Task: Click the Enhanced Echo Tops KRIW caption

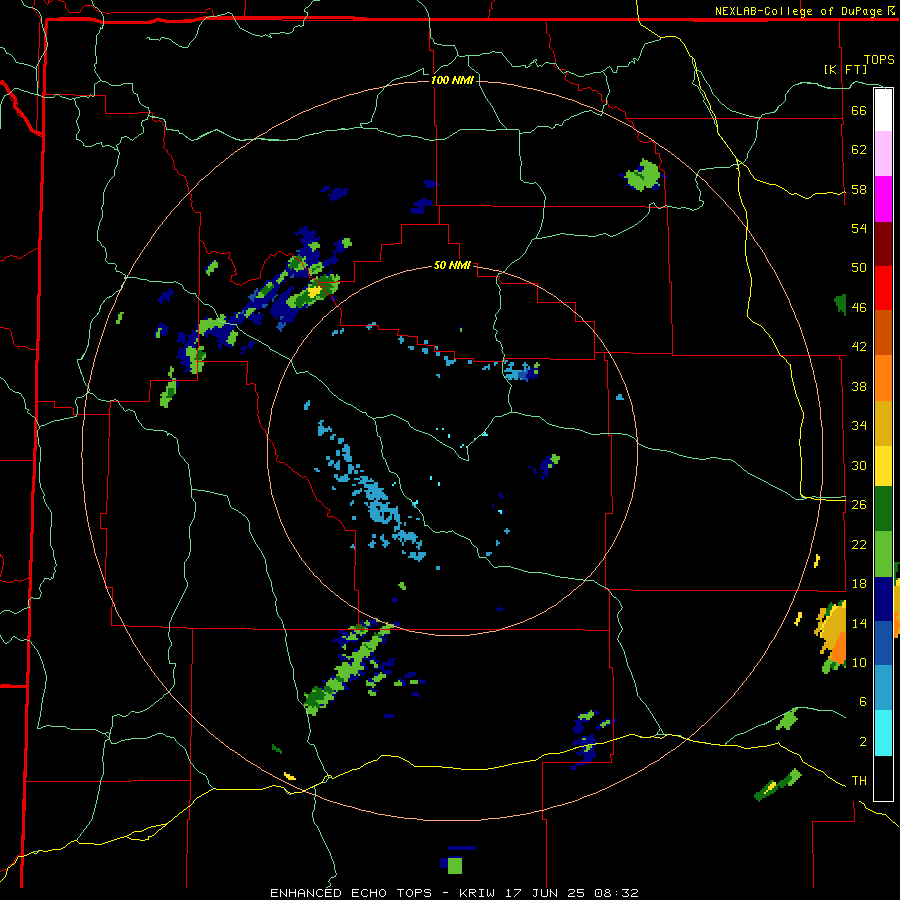Action: click(454, 893)
